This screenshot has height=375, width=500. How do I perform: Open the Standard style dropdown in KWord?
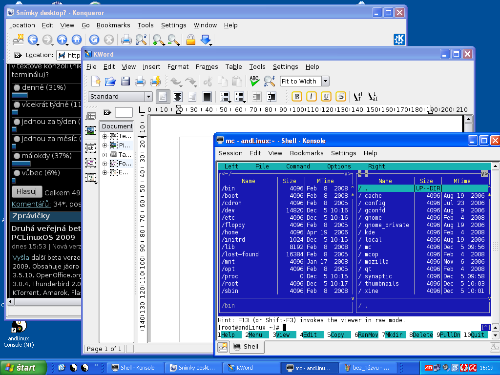click(x=148, y=97)
